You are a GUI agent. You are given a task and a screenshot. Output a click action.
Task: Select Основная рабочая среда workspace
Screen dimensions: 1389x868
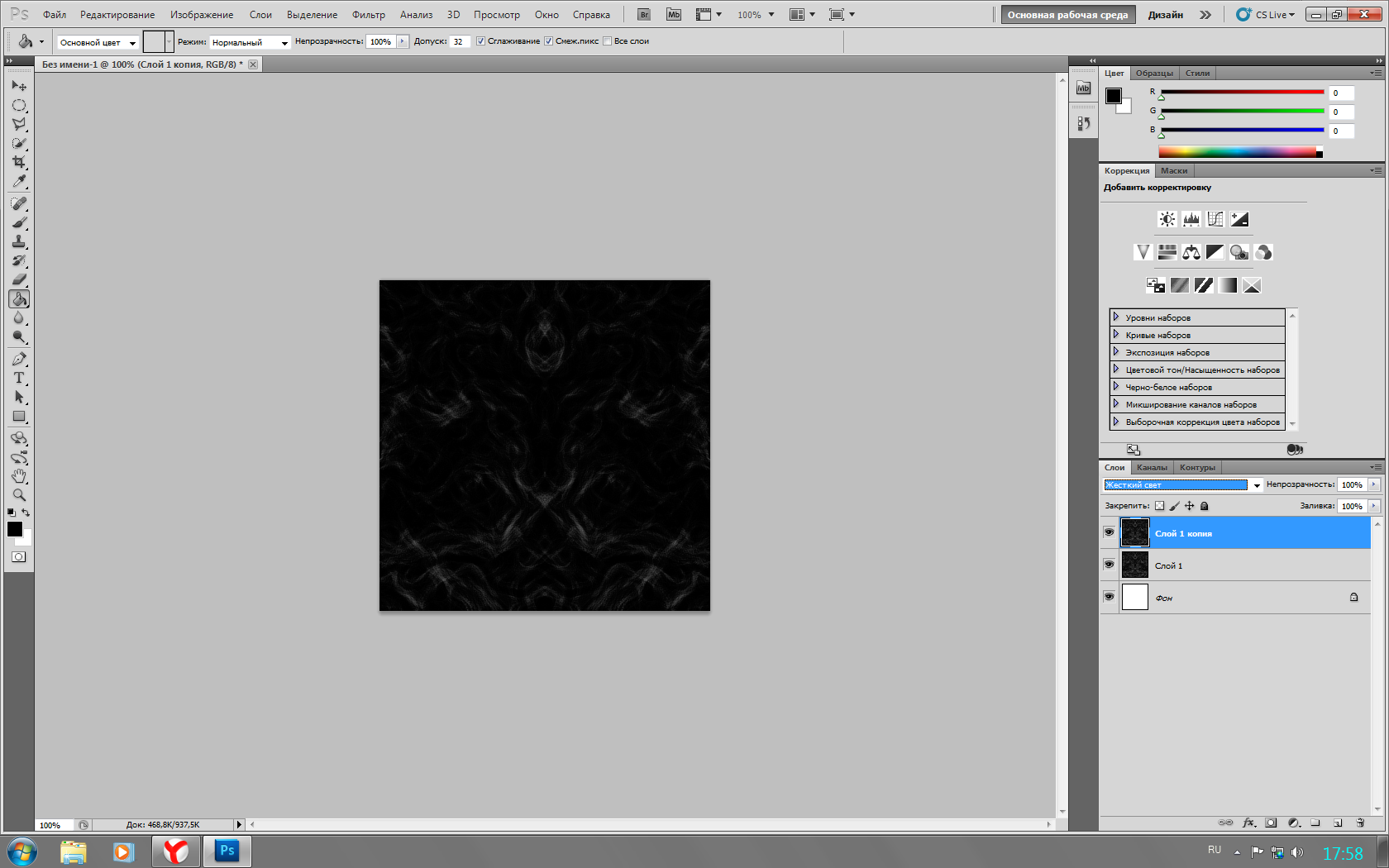(1067, 15)
